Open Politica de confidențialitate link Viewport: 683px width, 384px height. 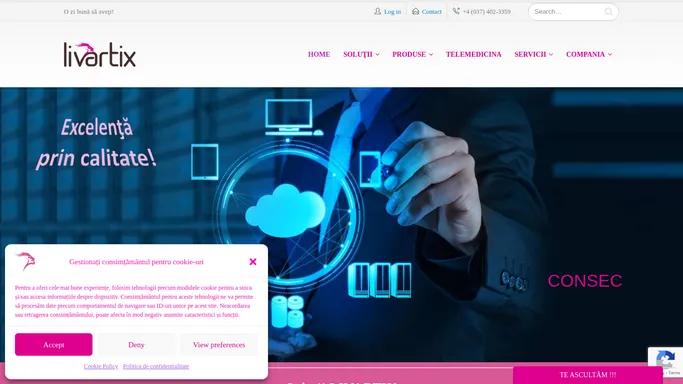tap(156, 366)
